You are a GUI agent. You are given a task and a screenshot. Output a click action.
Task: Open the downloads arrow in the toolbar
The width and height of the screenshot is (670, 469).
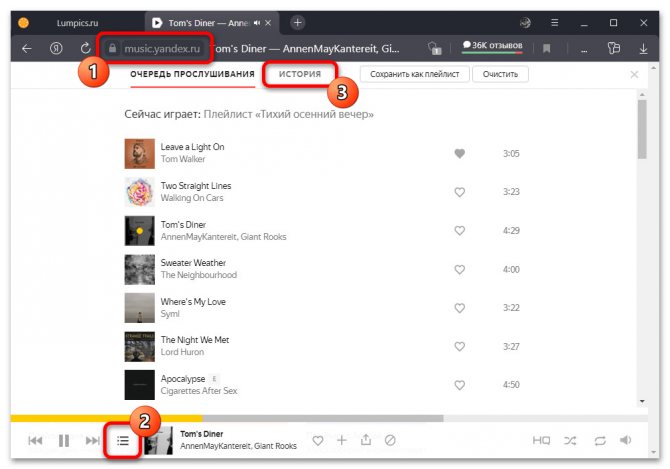click(643, 49)
